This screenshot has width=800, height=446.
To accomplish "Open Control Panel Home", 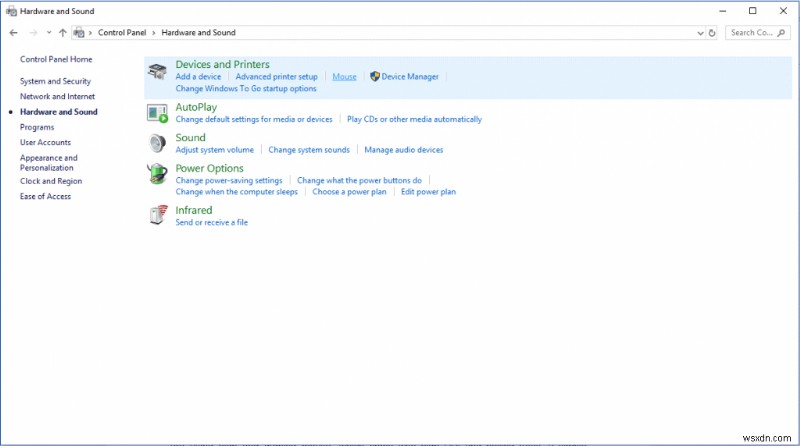I will (56, 59).
